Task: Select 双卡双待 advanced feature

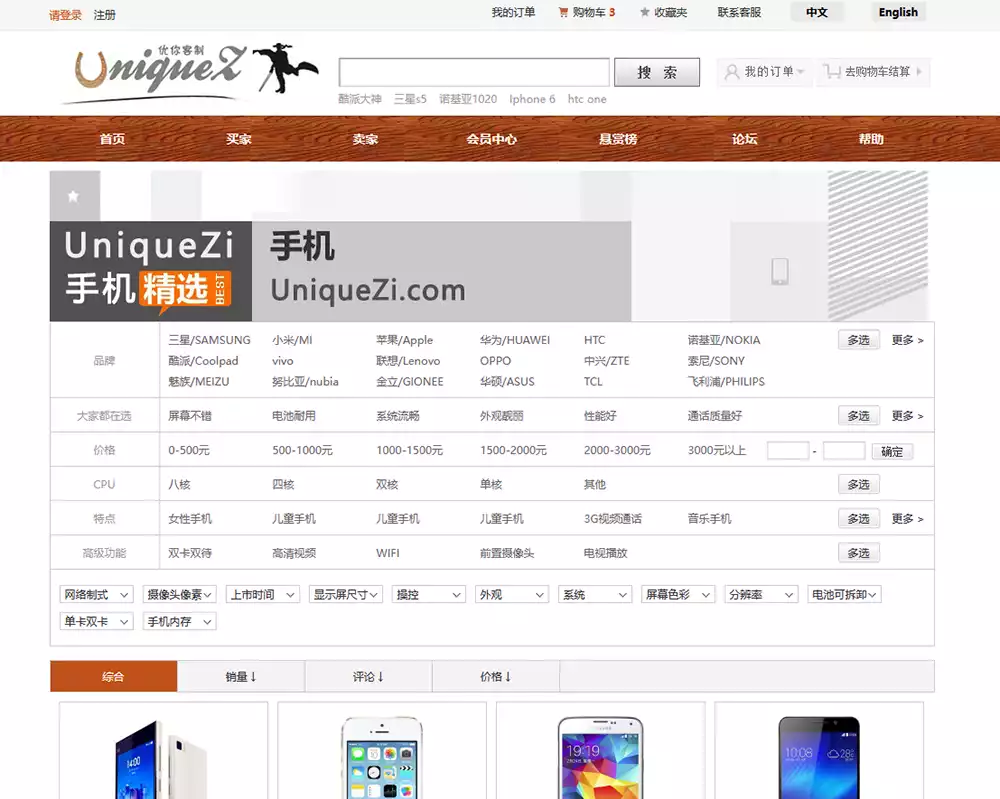Action: pos(189,553)
